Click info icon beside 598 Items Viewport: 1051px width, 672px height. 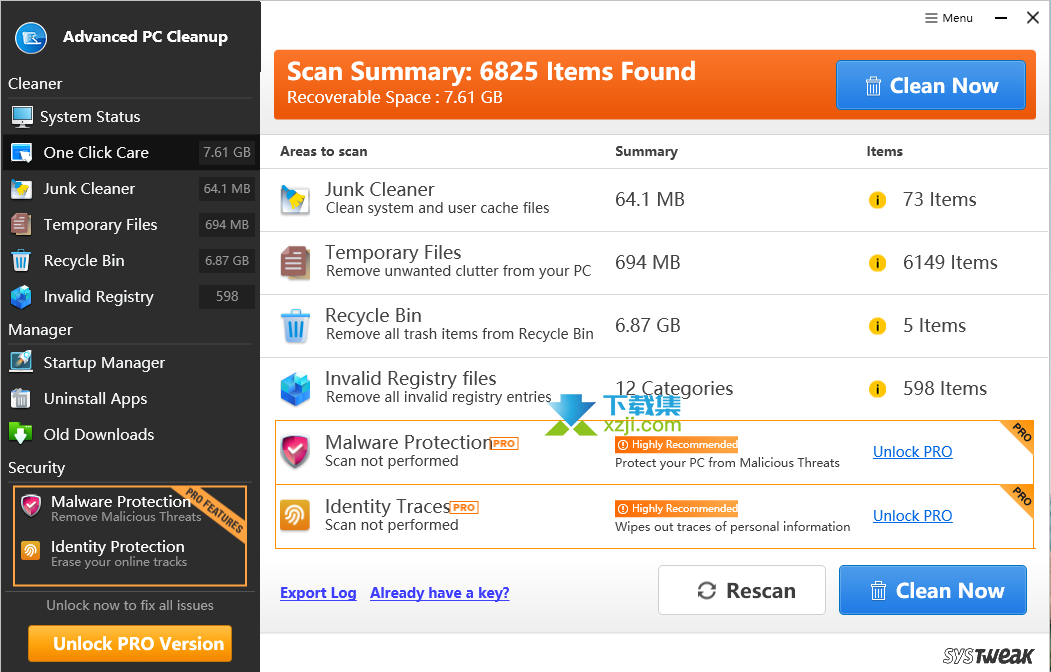click(x=877, y=389)
